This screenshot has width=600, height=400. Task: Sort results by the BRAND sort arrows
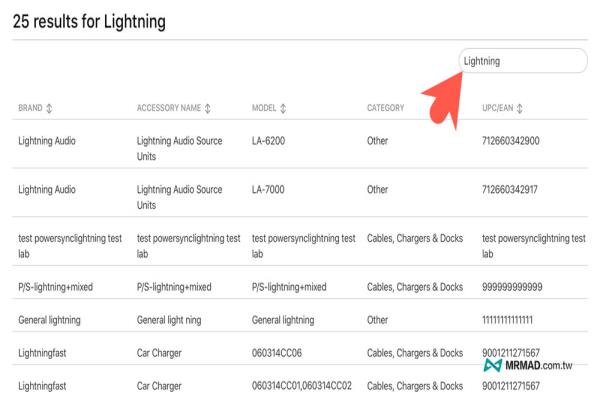(x=49, y=108)
